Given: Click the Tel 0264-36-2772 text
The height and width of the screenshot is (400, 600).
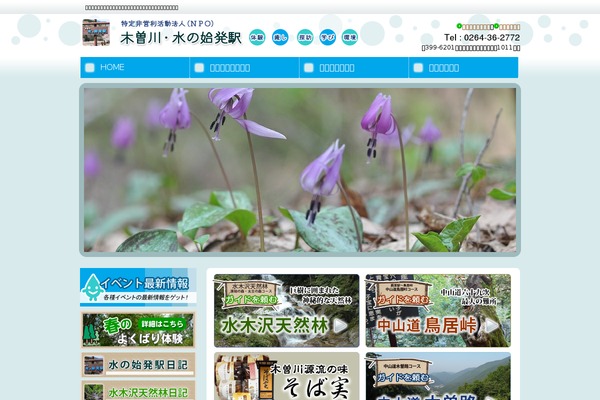Looking at the screenshot, I should click(x=482, y=38).
